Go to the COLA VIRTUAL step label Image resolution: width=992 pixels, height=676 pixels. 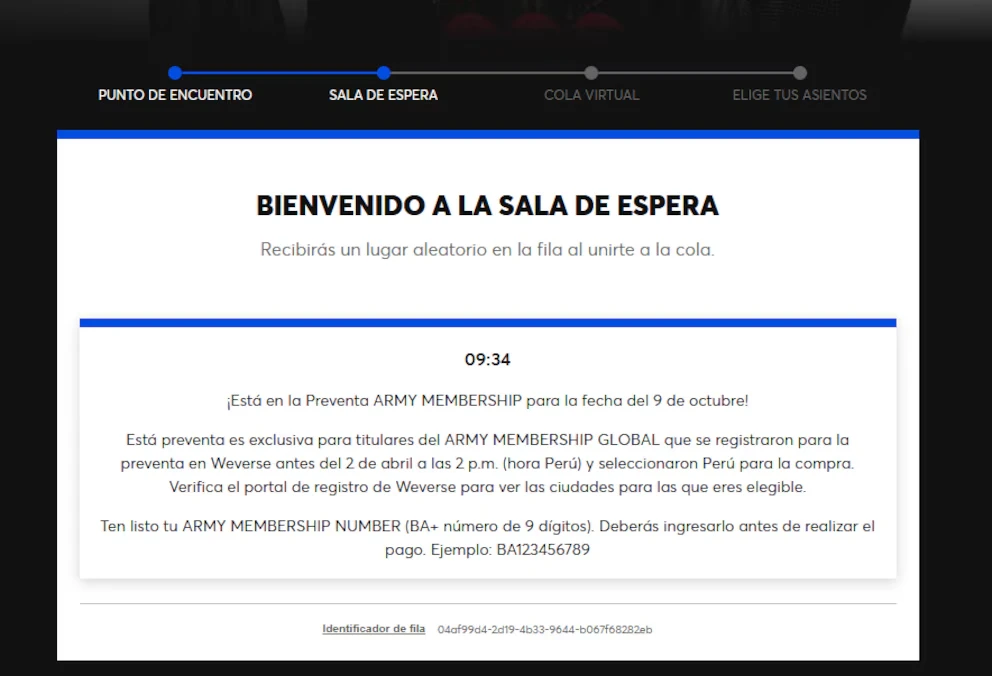coord(591,95)
